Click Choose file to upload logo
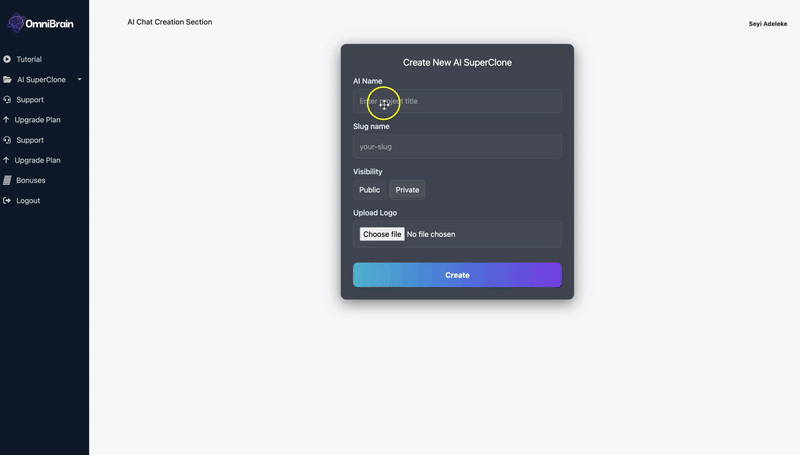 (x=382, y=234)
